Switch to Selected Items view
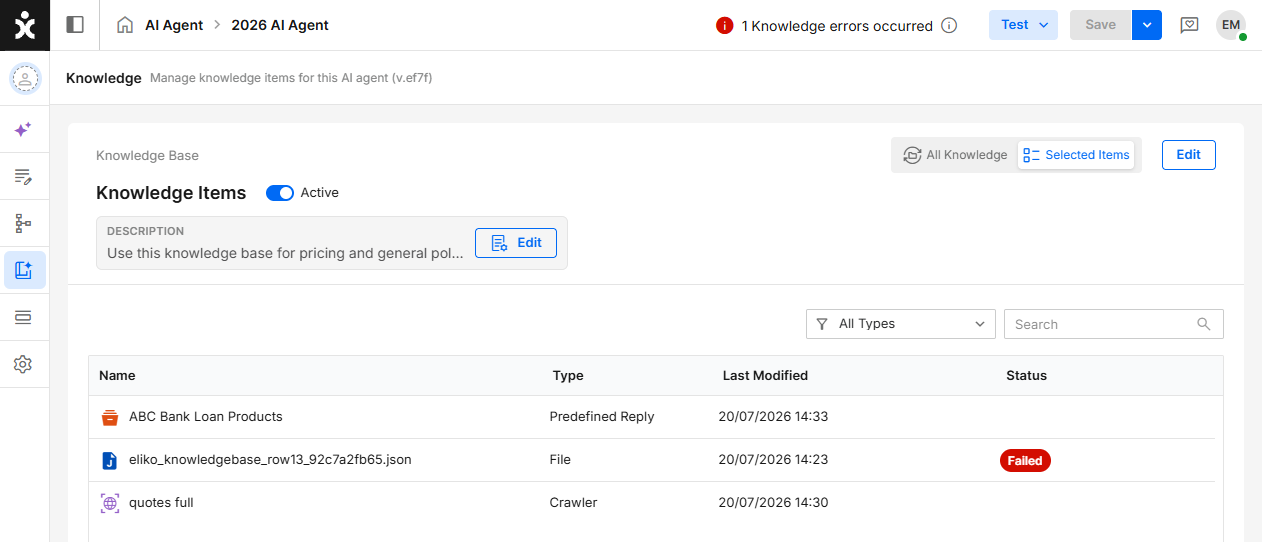 click(x=1076, y=155)
